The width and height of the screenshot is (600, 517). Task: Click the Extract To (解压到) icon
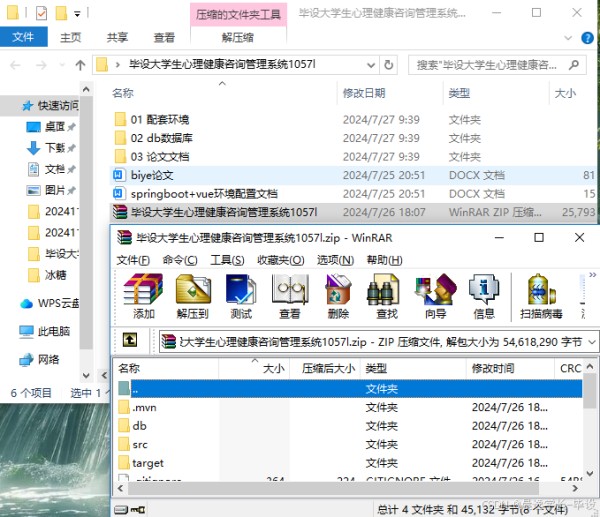(192, 296)
